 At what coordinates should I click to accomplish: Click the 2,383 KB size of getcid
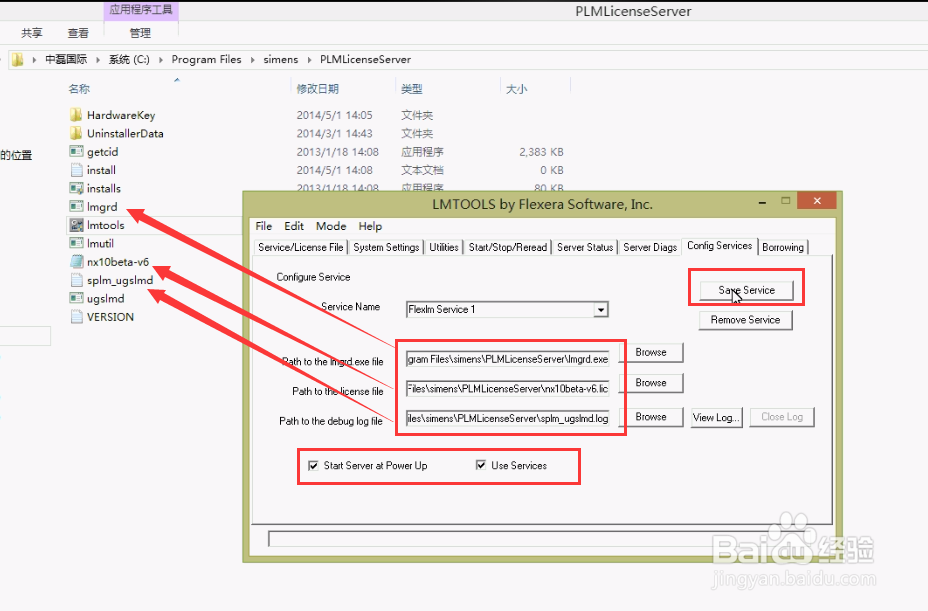(x=541, y=152)
